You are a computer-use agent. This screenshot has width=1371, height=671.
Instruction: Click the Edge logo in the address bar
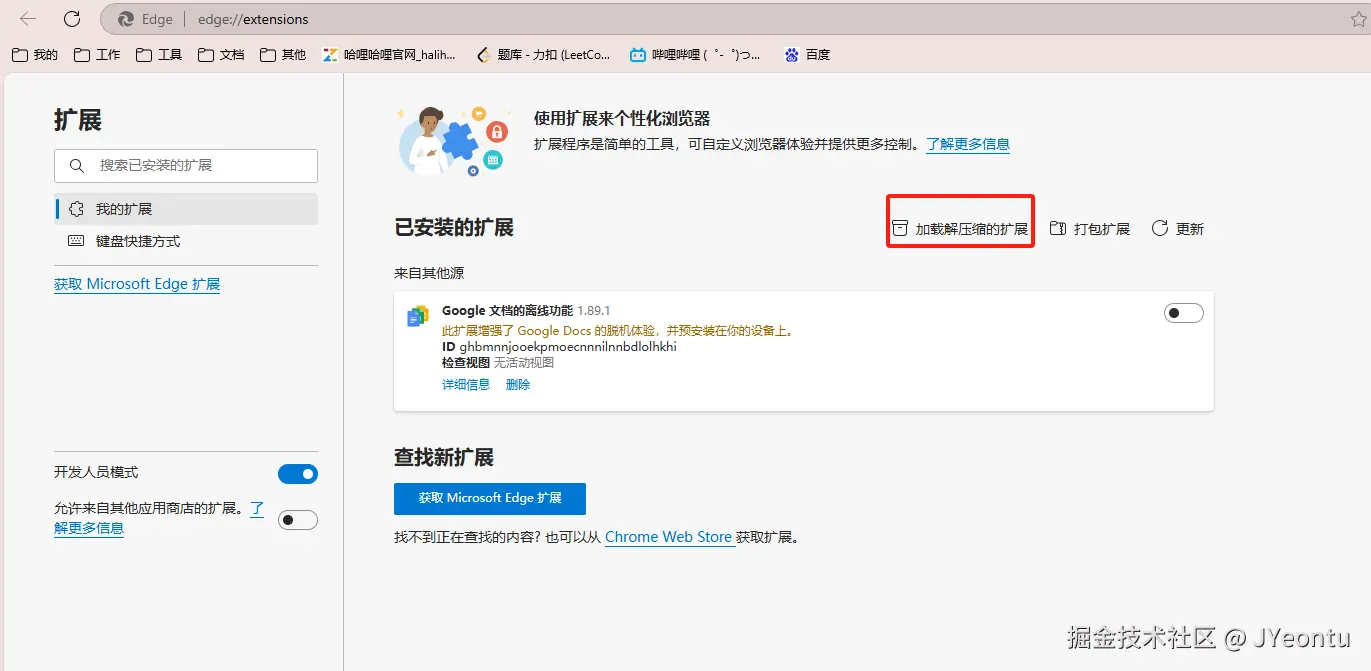126,19
